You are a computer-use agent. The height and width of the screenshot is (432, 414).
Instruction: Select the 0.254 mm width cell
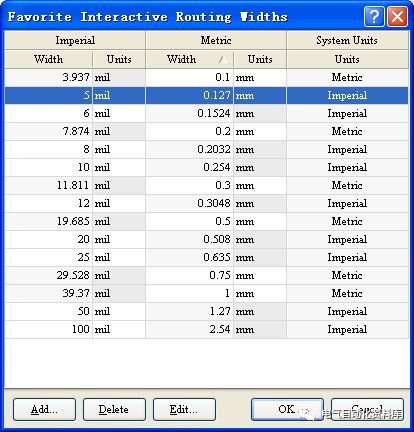click(189, 167)
